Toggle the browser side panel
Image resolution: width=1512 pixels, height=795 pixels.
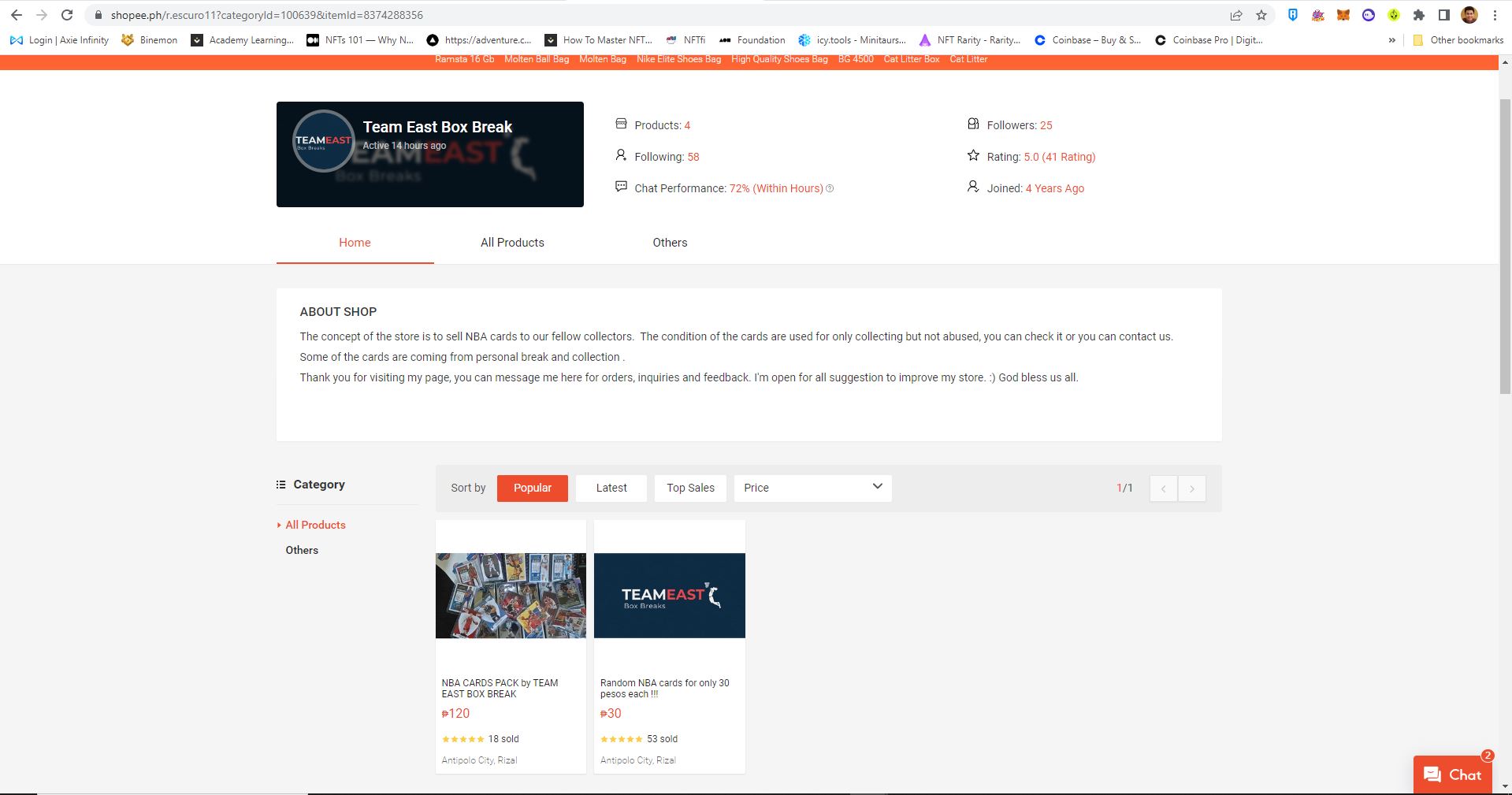coord(1444,15)
